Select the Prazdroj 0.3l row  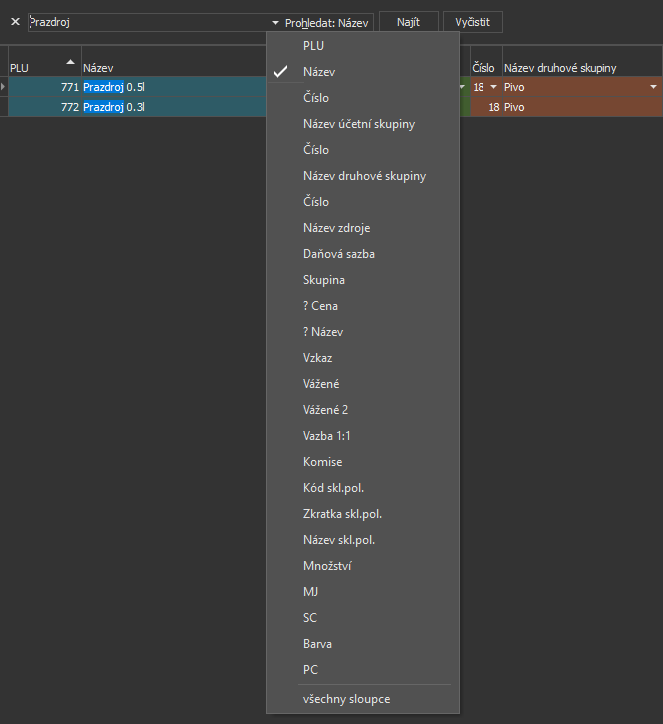170,107
